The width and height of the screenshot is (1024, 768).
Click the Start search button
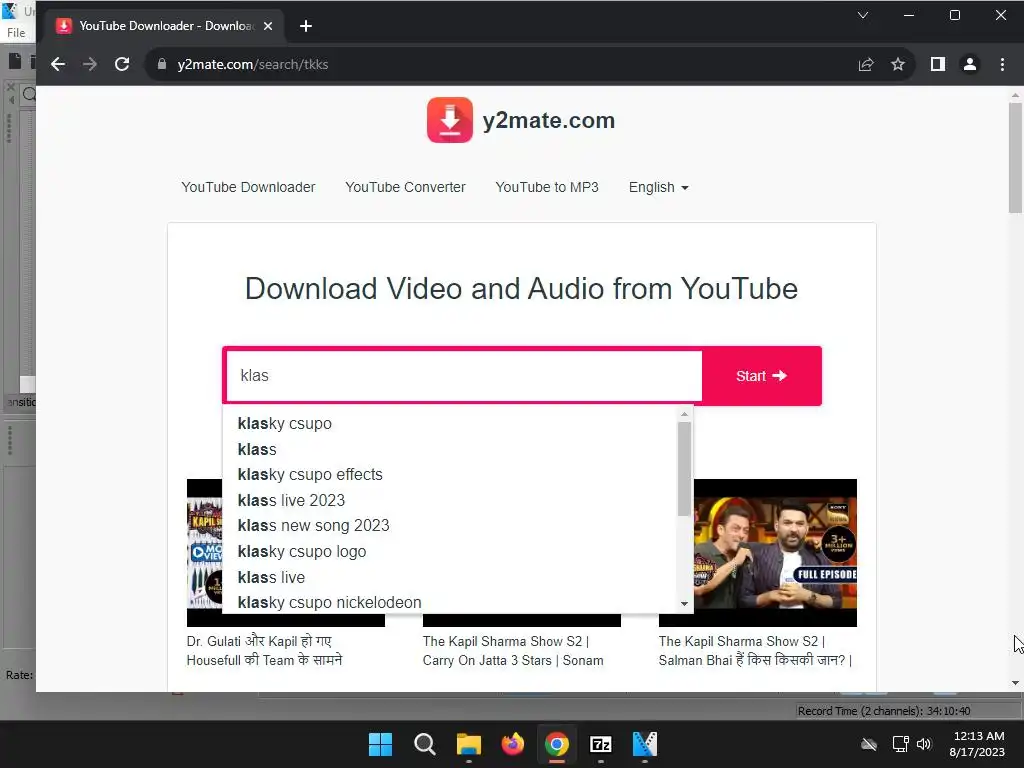[x=761, y=376]
